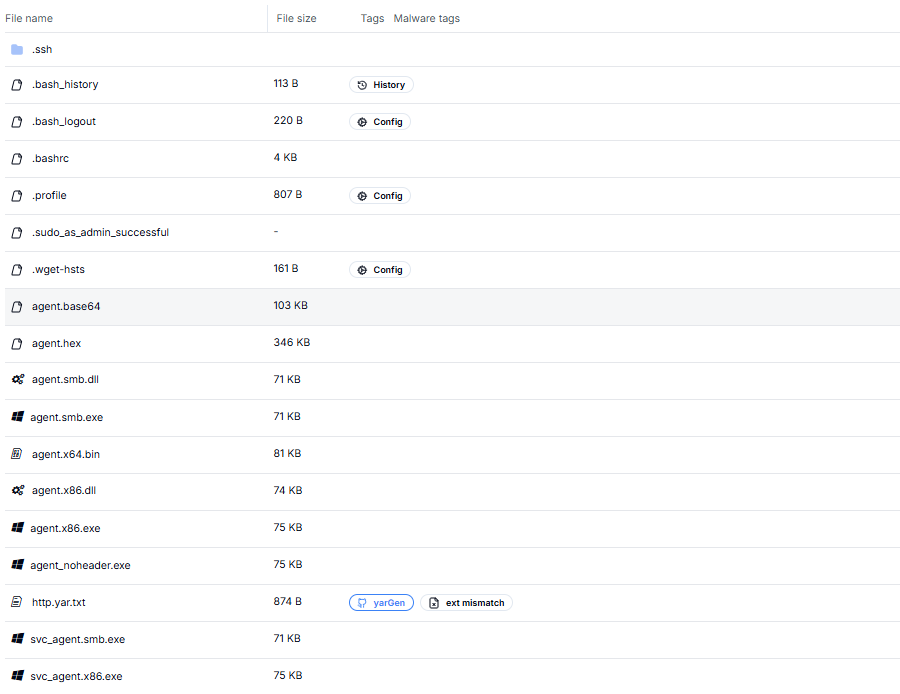
Task: Click the binary file icon for agent.x64.bin
Action: click(17, 454)
